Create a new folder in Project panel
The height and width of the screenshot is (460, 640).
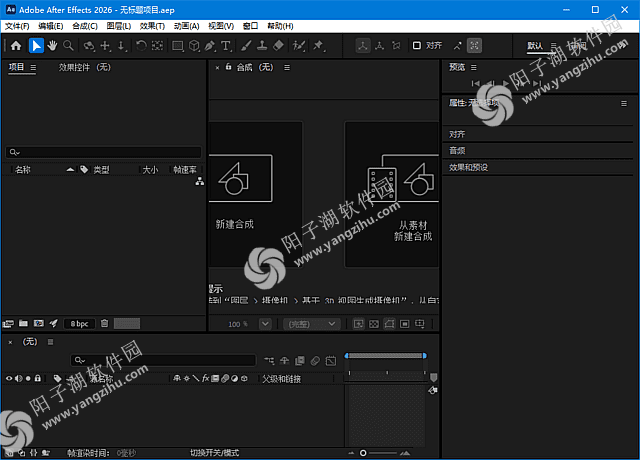click(23, 324)
